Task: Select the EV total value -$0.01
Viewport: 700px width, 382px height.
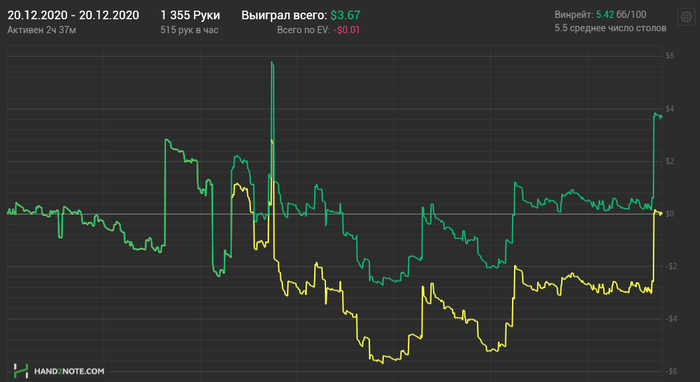Action: click(346, 30)
